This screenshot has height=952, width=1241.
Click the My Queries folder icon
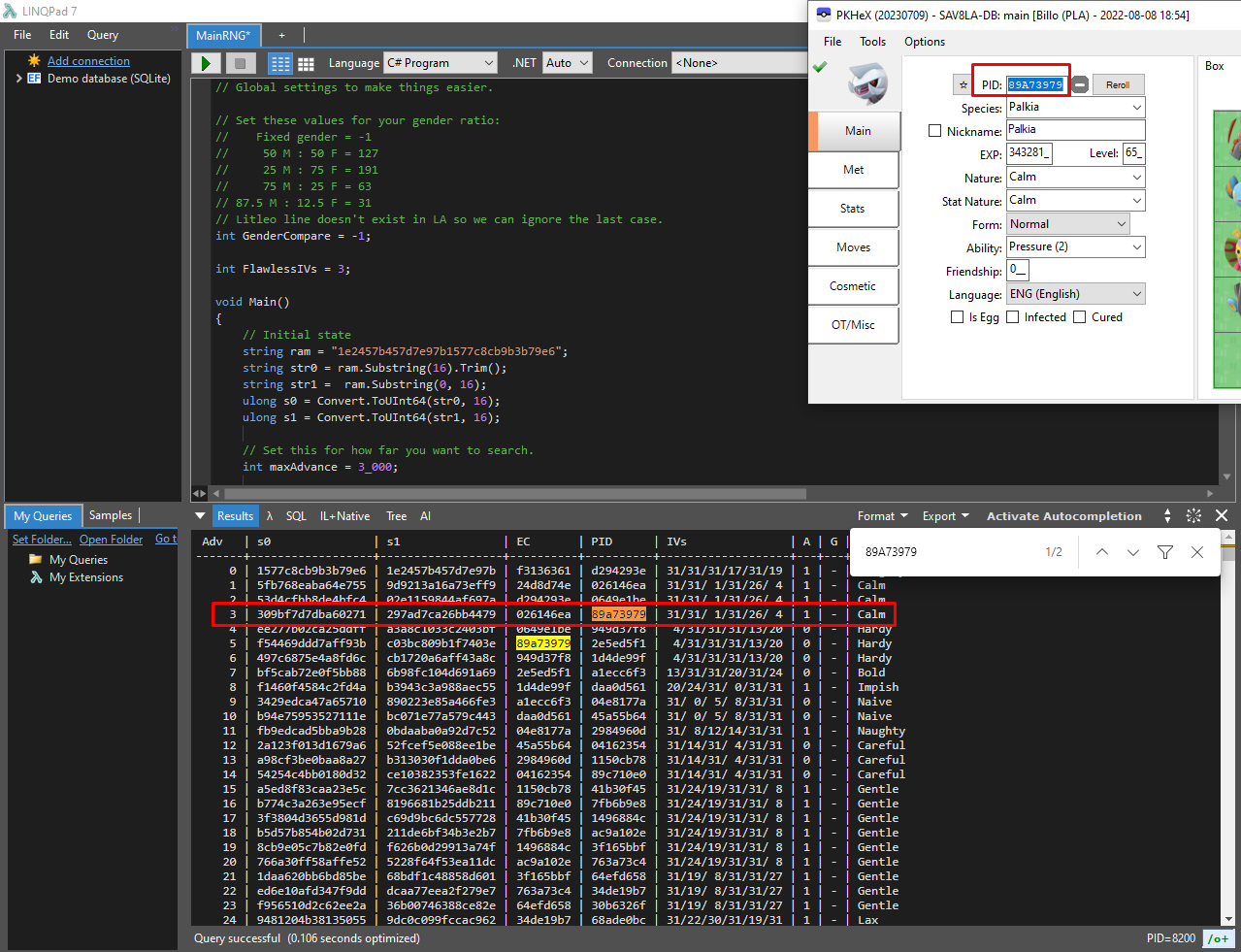click(36, 560)
